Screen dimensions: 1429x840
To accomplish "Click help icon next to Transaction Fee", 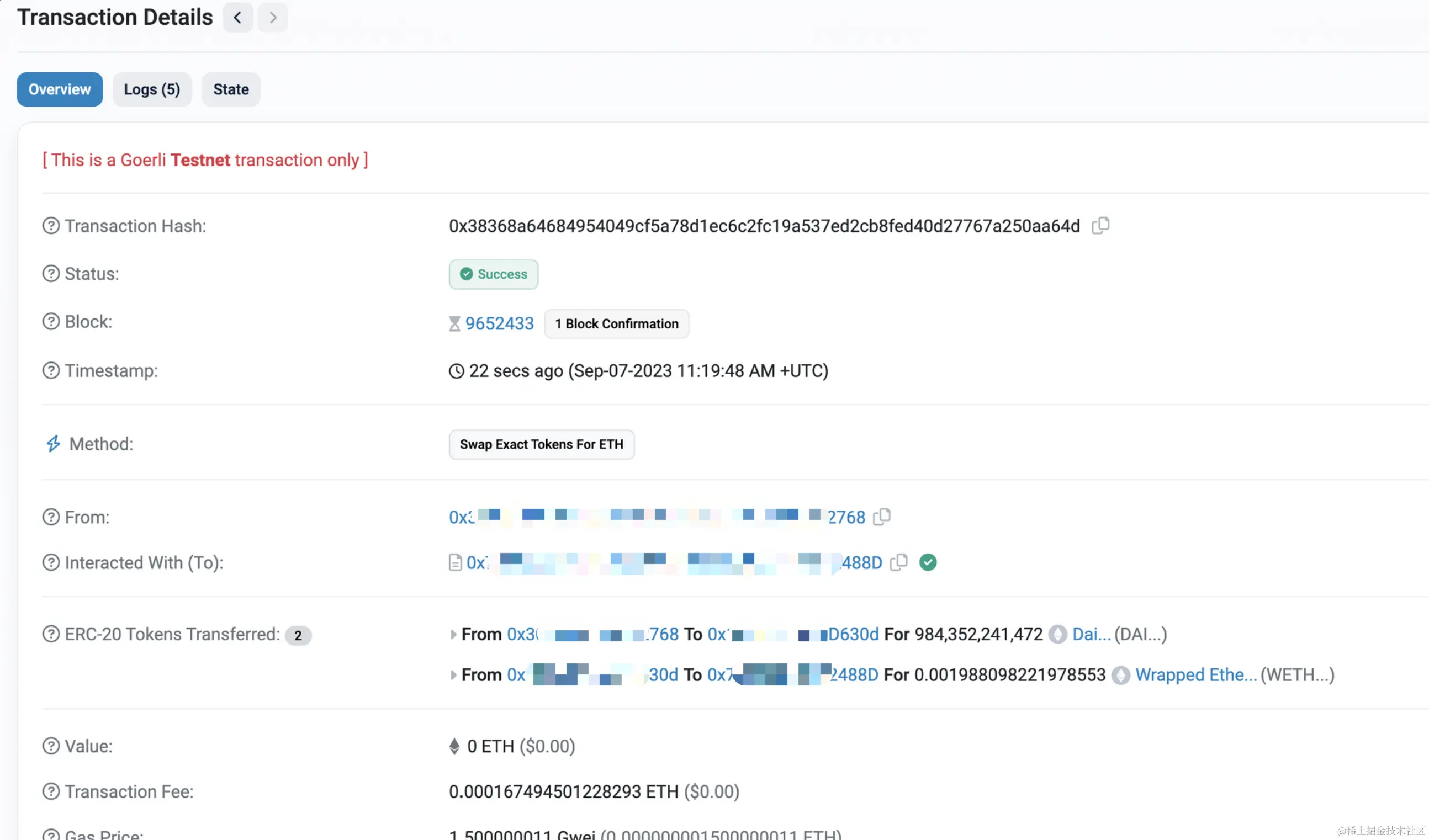I will coord(51,791).
